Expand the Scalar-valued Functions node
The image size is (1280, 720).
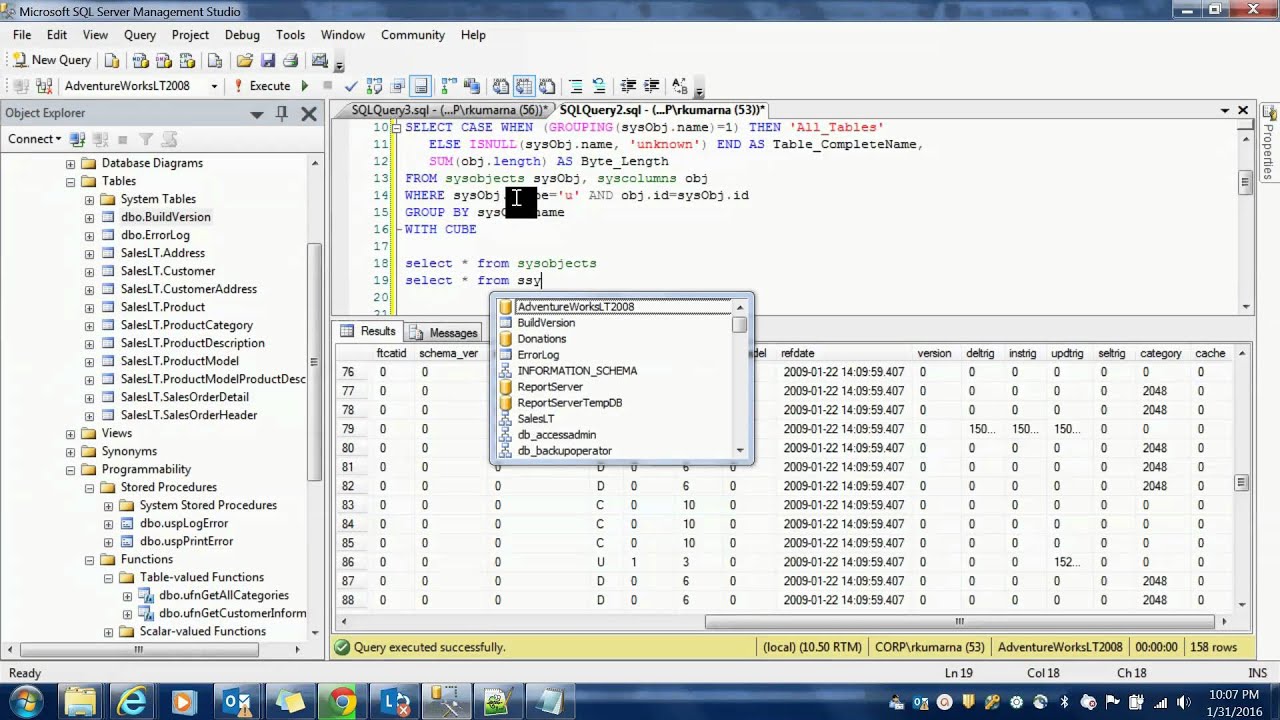point(108,631)
